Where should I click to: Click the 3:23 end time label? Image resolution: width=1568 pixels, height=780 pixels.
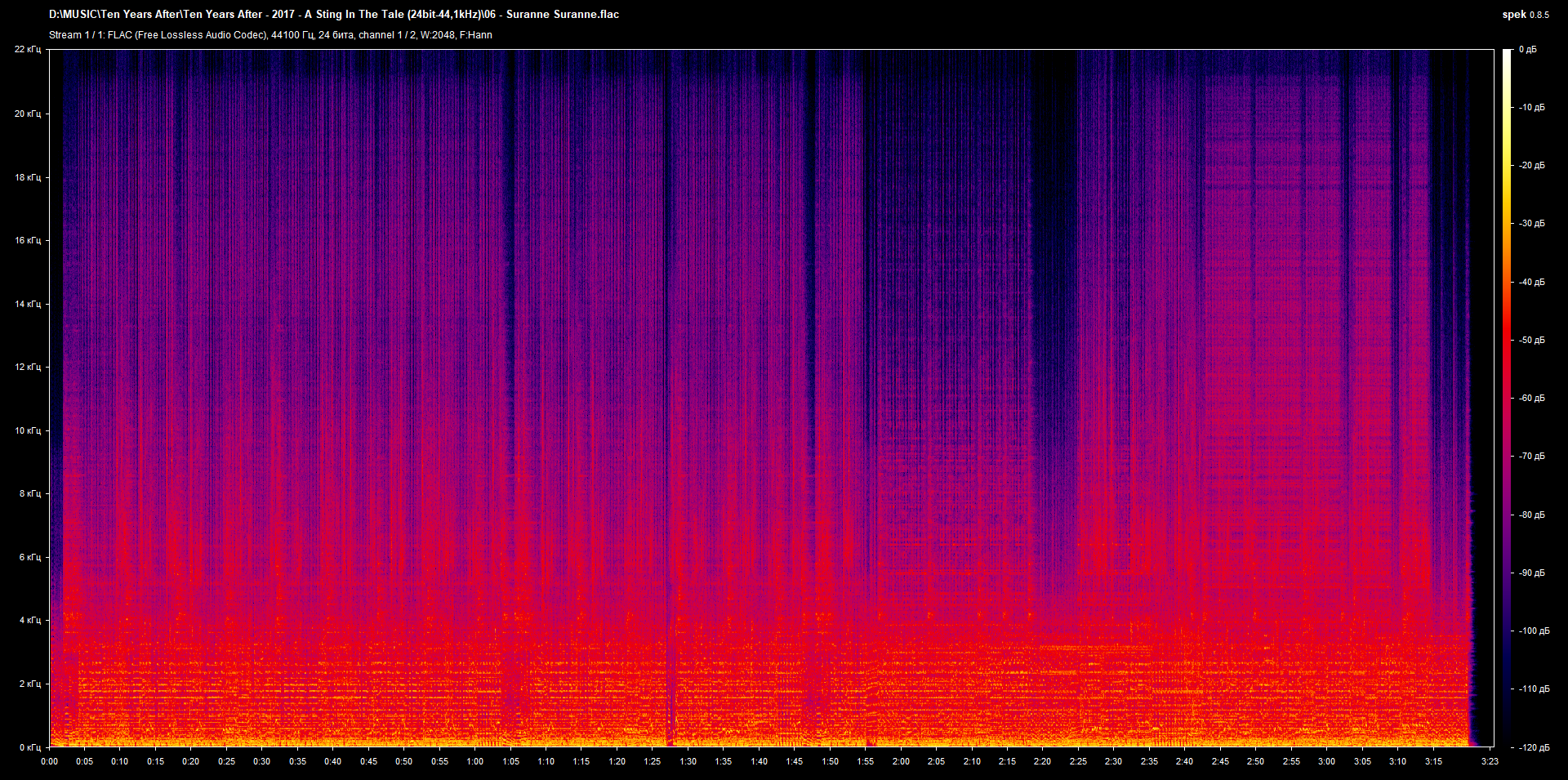(1490, 761)
